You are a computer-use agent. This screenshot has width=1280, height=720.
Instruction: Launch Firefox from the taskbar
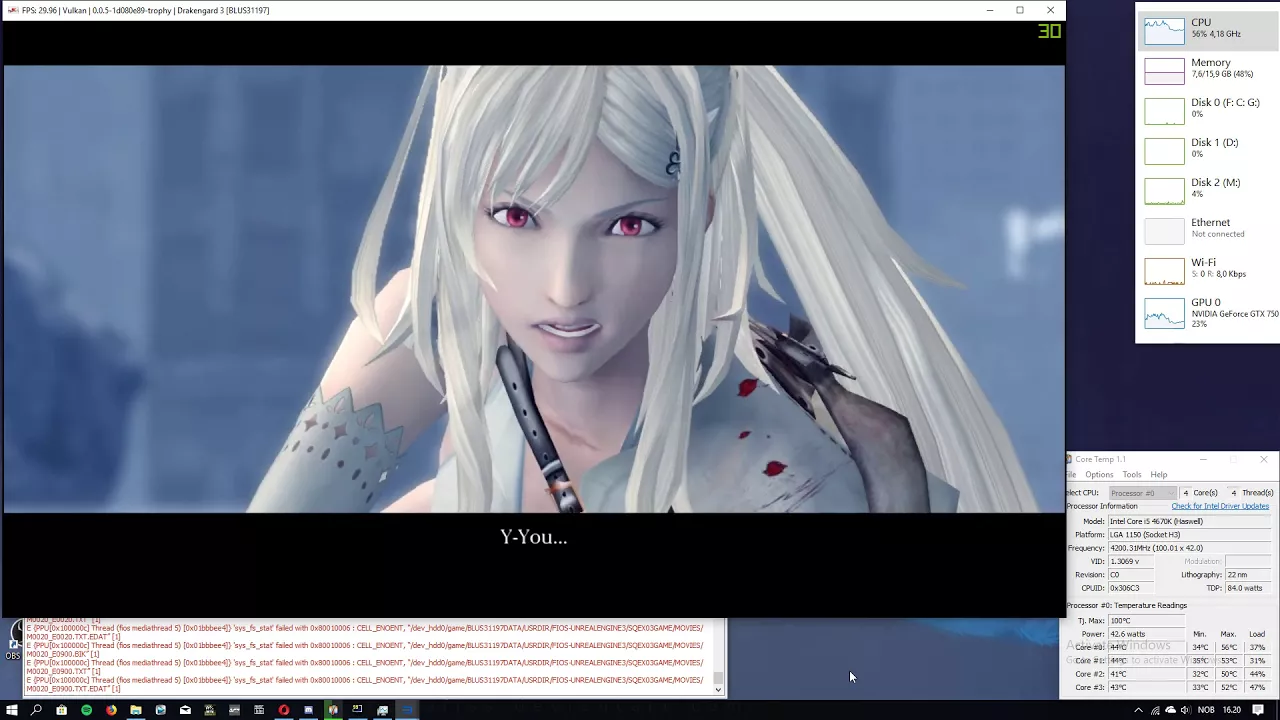click(111, 710)
